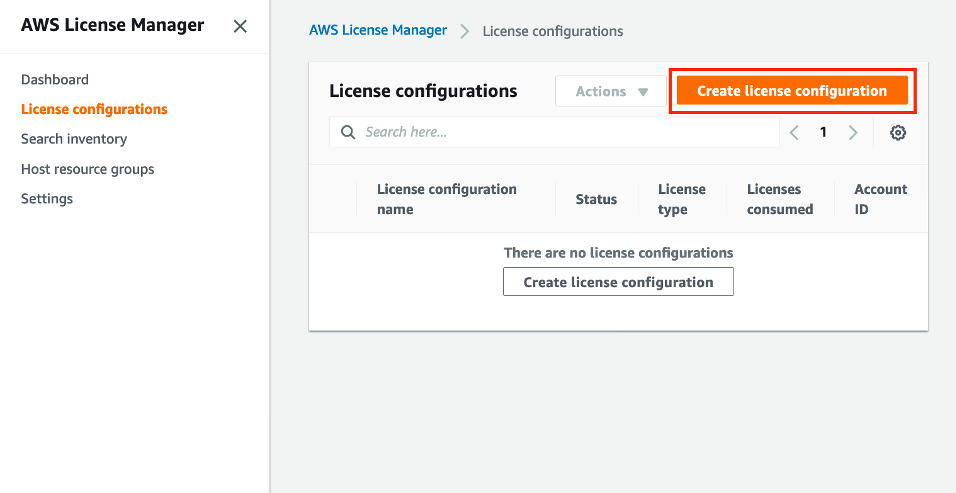Click the Search here input field
Viewport: 956px width, 493px height.
[x=565, y=132]
